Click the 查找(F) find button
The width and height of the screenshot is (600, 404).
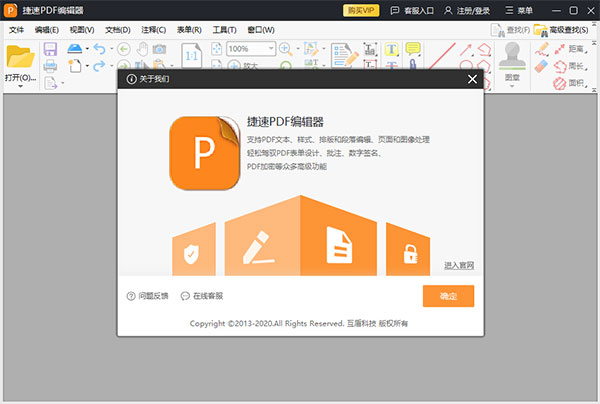point(510,30)
